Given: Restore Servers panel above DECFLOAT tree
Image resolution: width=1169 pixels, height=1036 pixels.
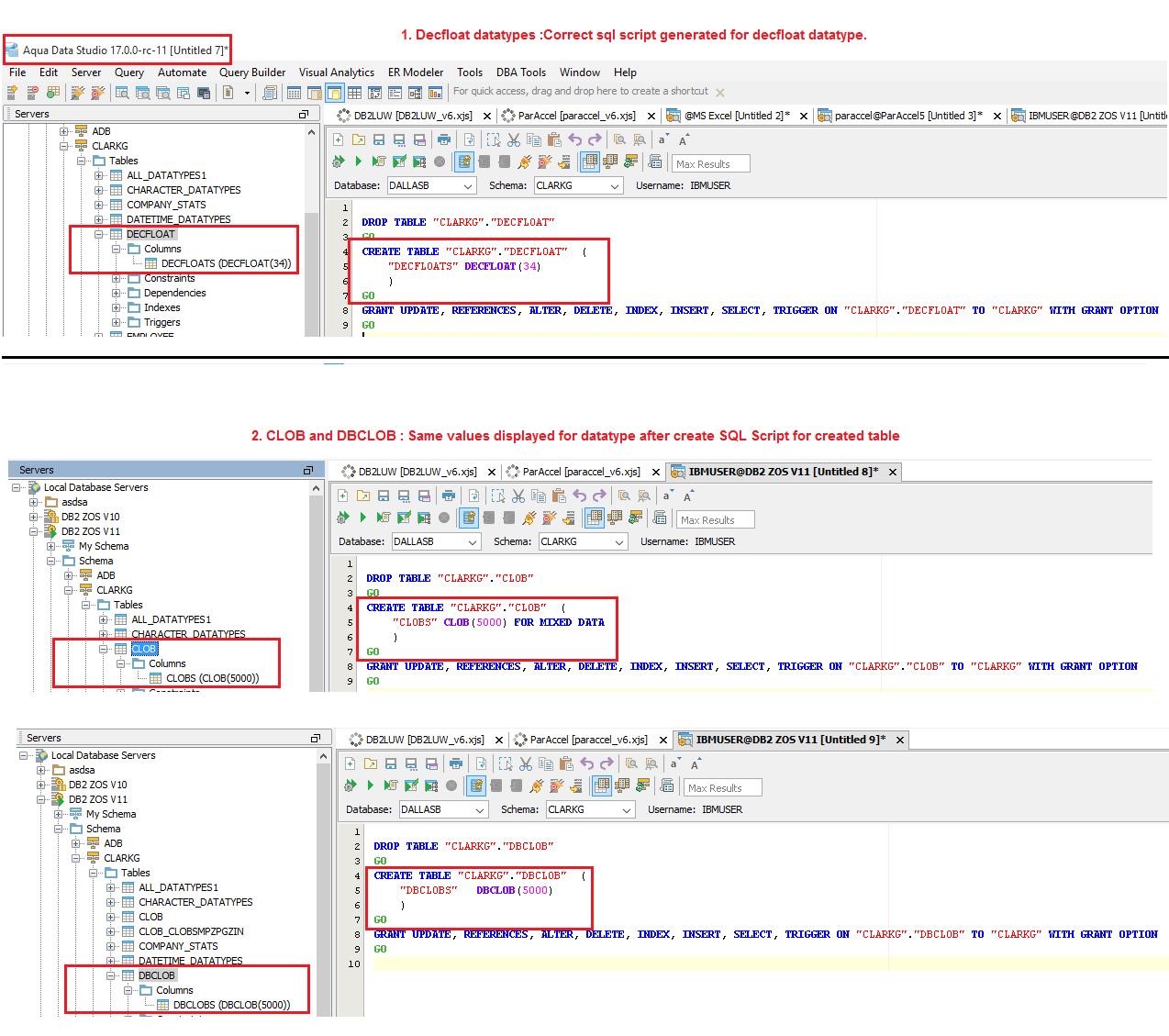Looking at the screenshot, I should [304, 115].
